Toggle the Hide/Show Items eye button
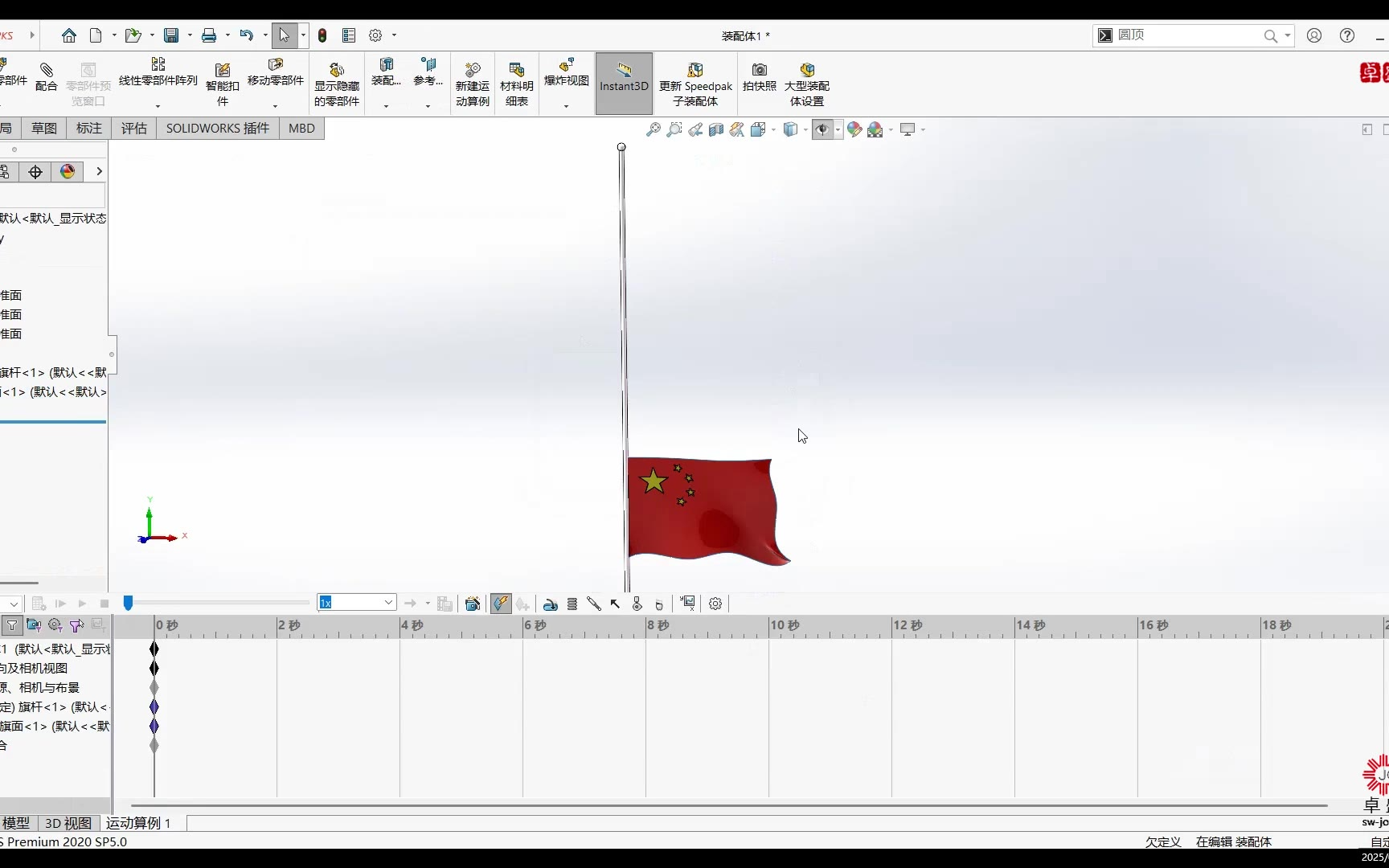The image size is (1389, 868). click(x=822, y=129)
